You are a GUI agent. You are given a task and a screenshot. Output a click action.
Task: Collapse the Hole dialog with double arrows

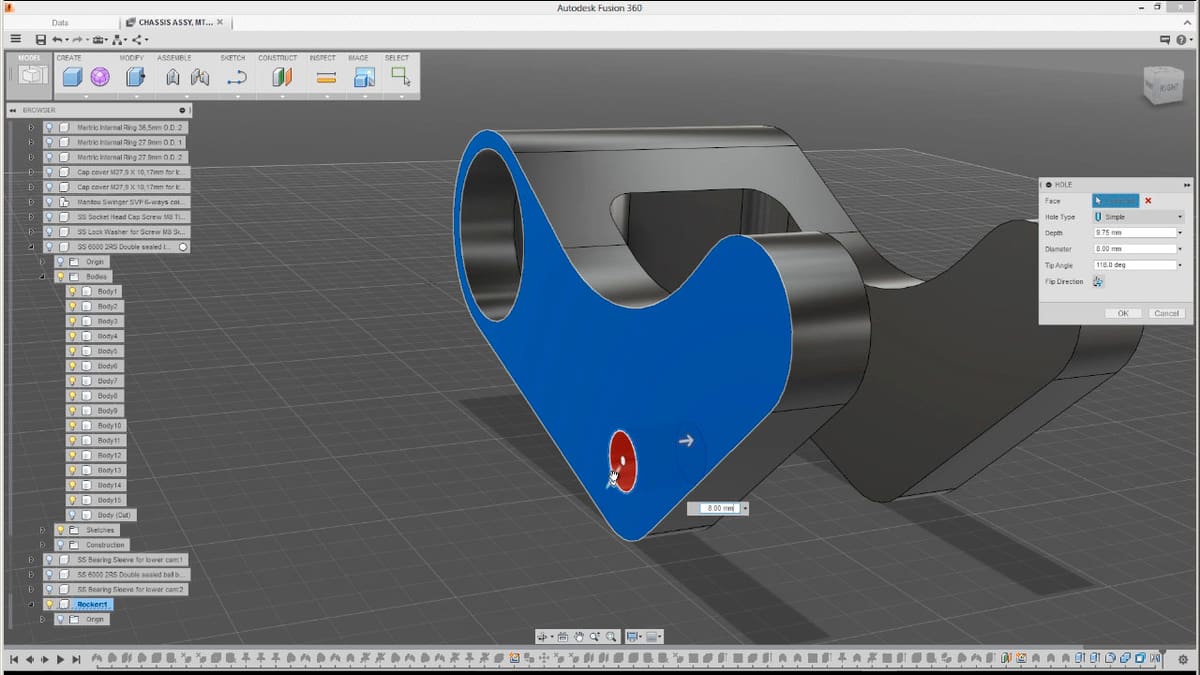click(1187, 185)
